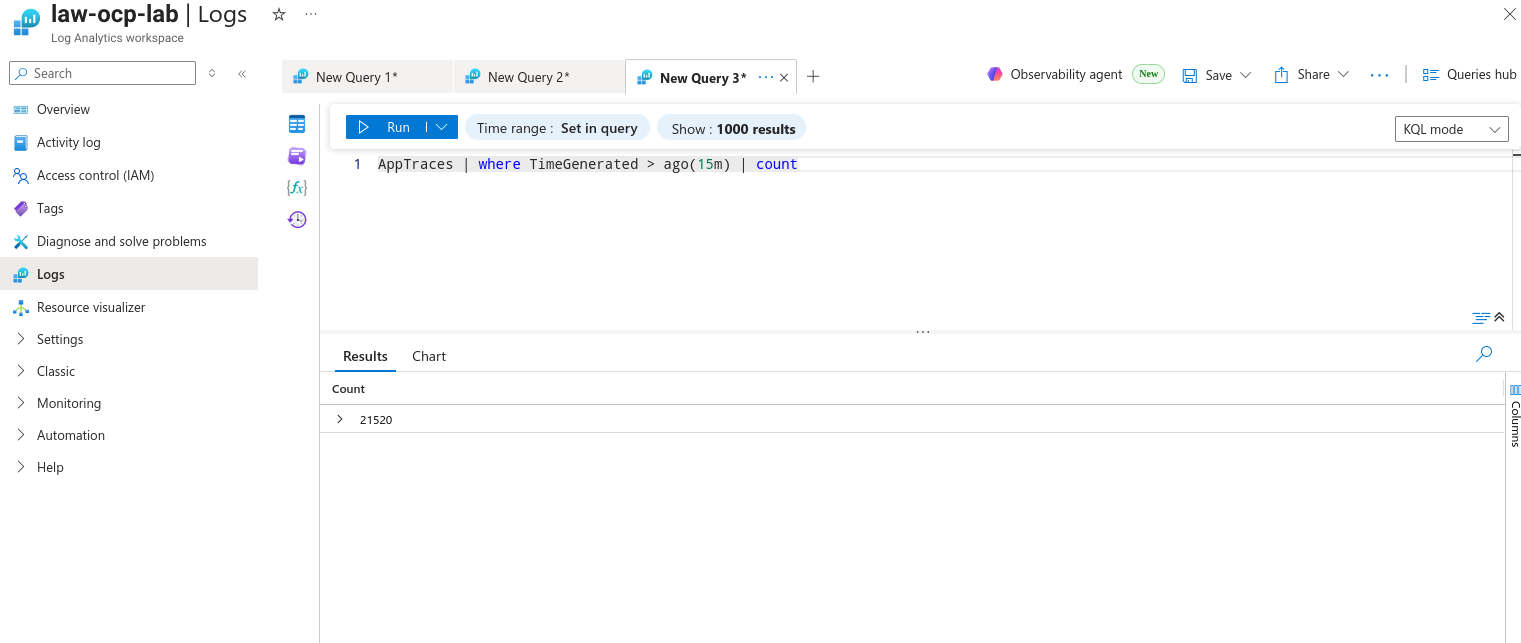The height and width of the screenshot is (643, 1521).
Task: Format the query with the format icon
Action: tap(1481, 318)
